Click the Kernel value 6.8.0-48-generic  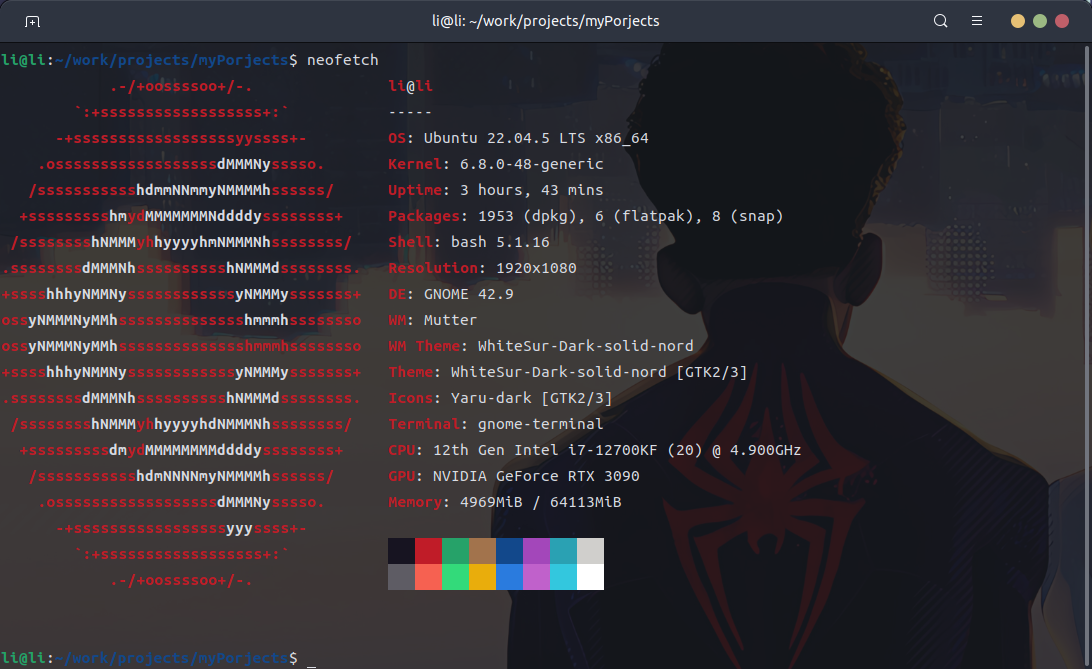[x=531, y=164]
